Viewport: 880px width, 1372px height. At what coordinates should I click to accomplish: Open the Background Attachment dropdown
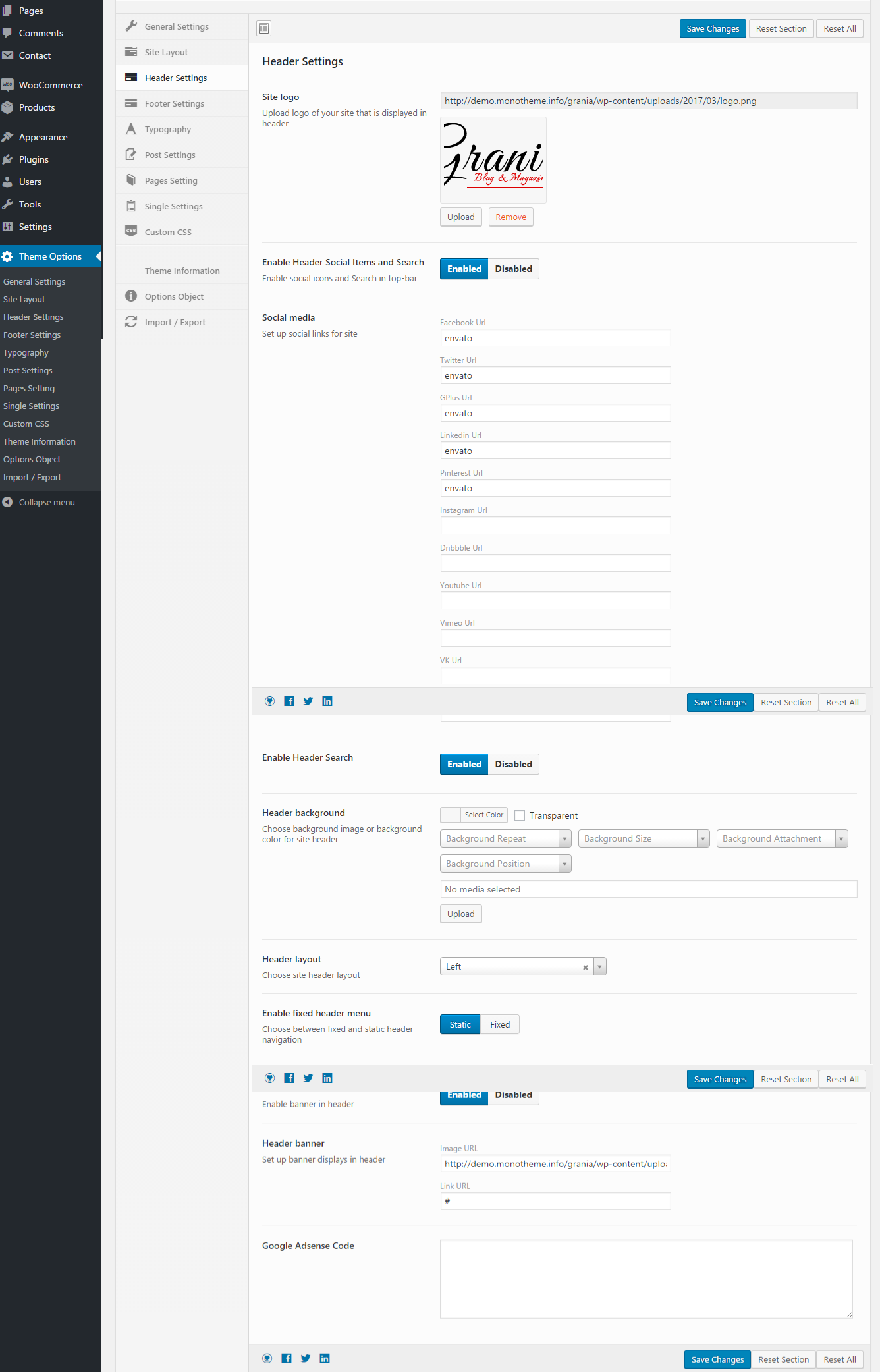click(782, 838)
